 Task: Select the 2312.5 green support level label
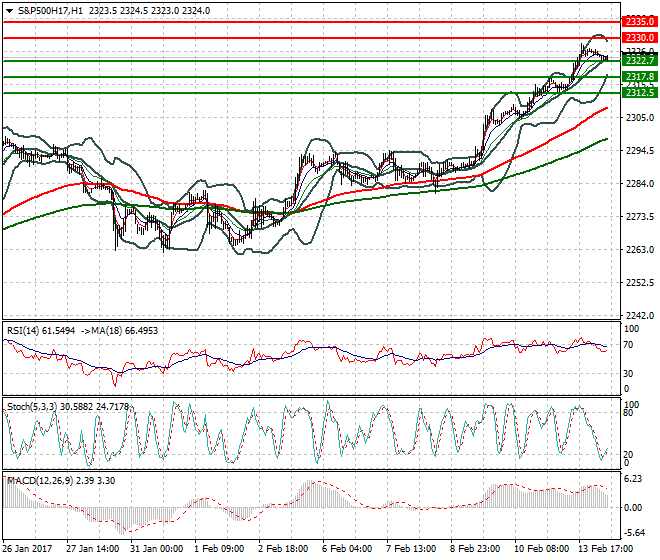[639, 93]
